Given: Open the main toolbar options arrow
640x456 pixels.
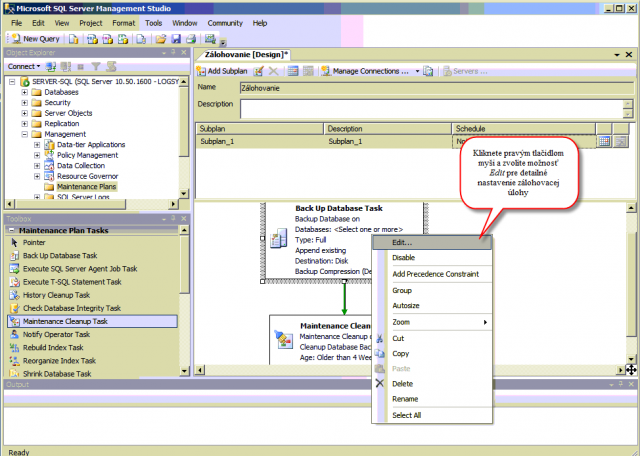Looking at the screenshot, I should [223, 42].
